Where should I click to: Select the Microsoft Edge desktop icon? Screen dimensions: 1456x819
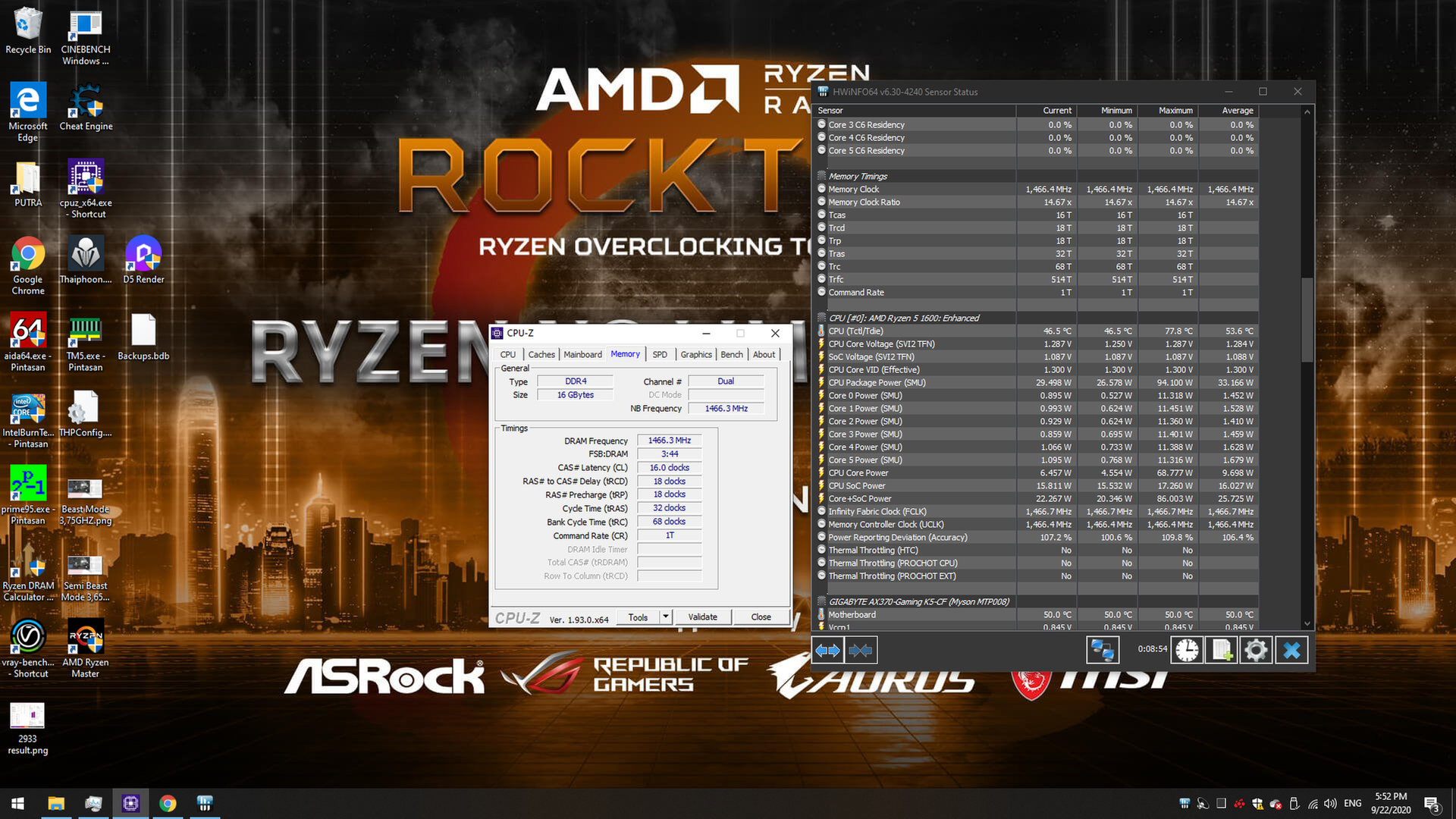point(28,112)
